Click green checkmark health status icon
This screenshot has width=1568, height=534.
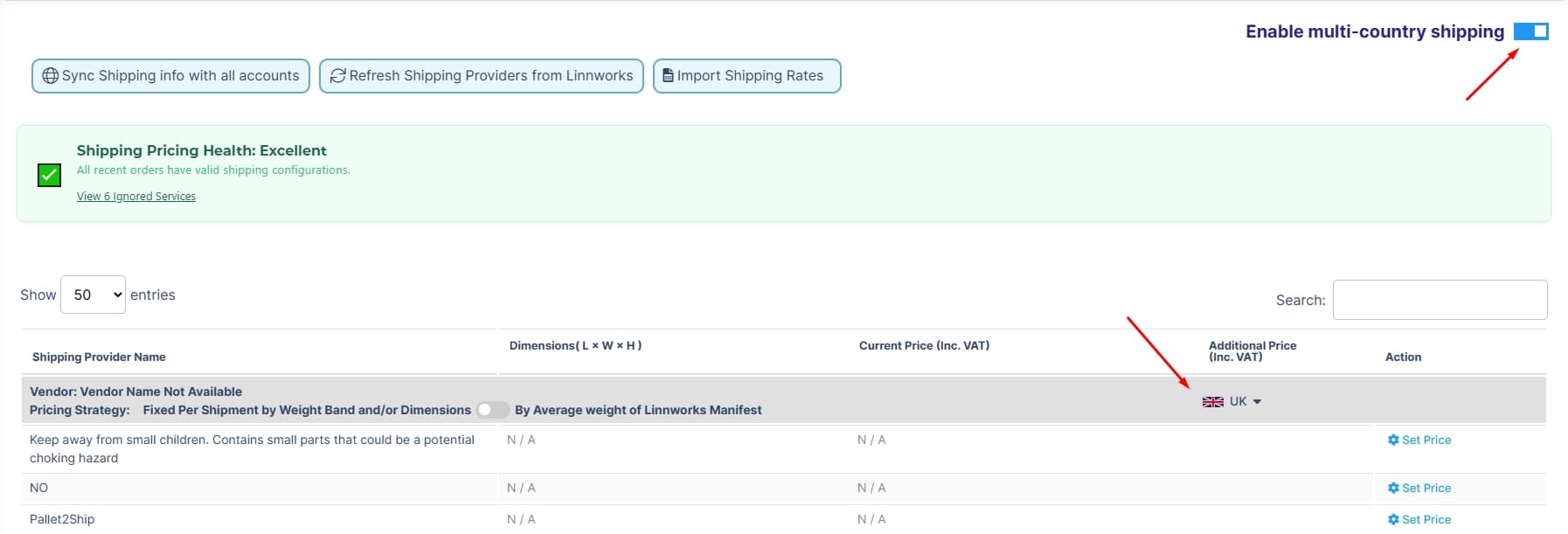pyautogui.click(x=50, y=175)
